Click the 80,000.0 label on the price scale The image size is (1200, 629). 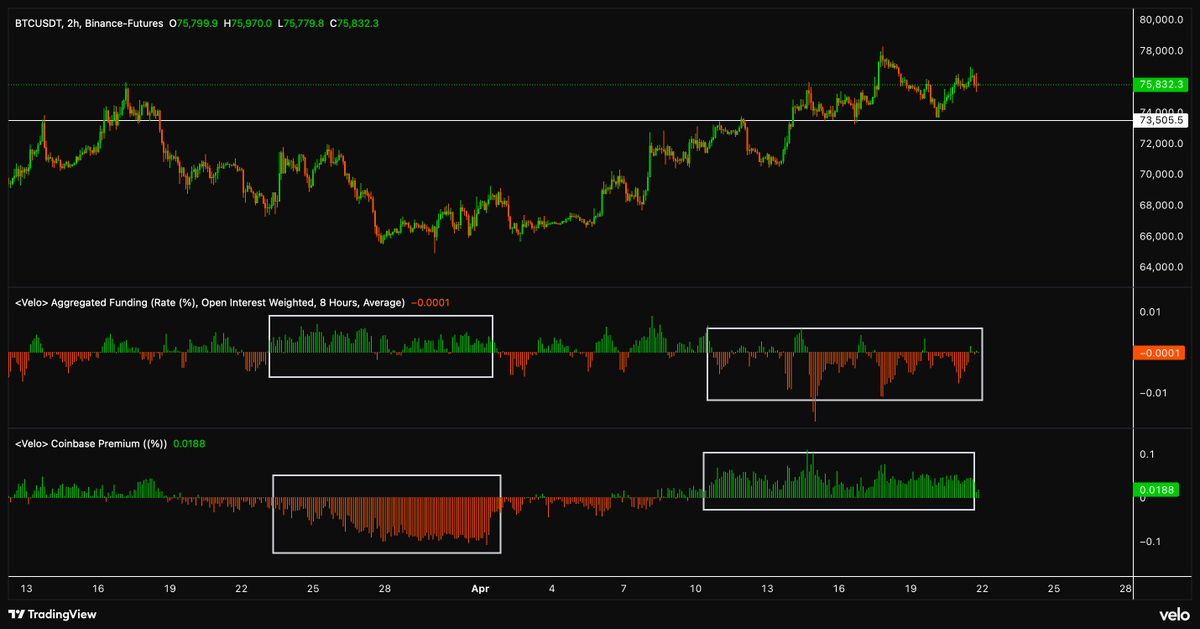[1161, 18]
